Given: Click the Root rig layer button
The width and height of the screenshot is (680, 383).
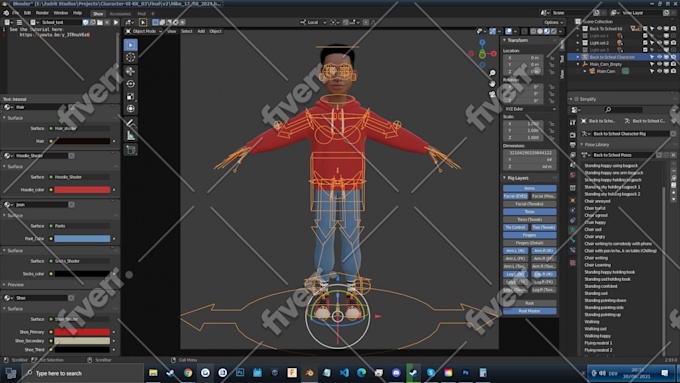Looking at the screenshot, I should coord(530,303).
